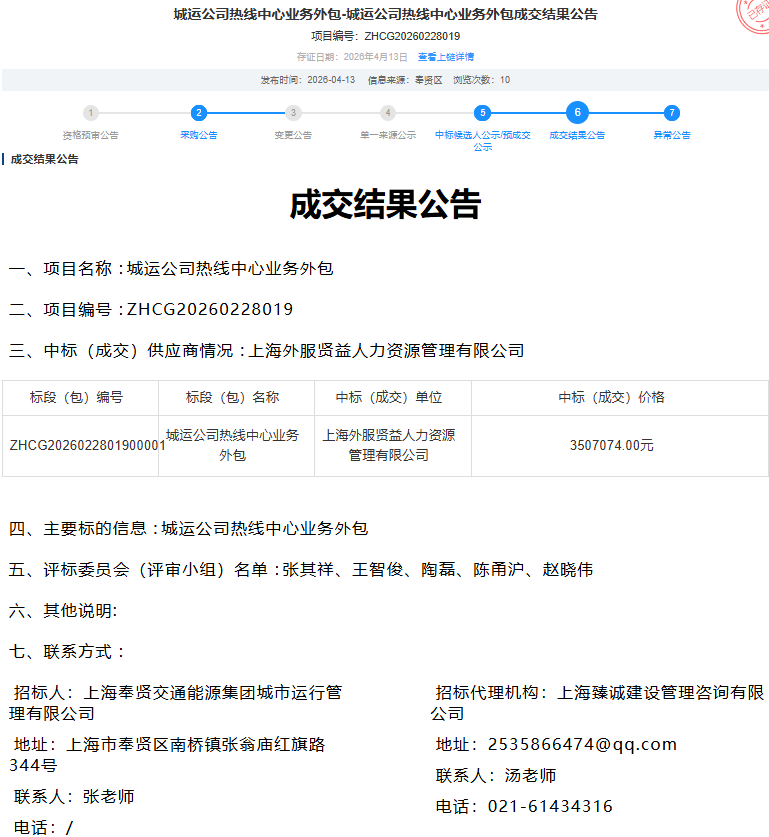Open the 异常公告 tab label
This screenshot has height=837, width=769.
[x=672, y=135]
